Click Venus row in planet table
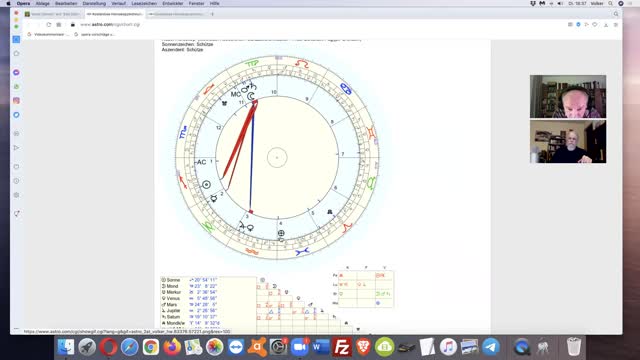640x360 pixels. click(189, 298)
